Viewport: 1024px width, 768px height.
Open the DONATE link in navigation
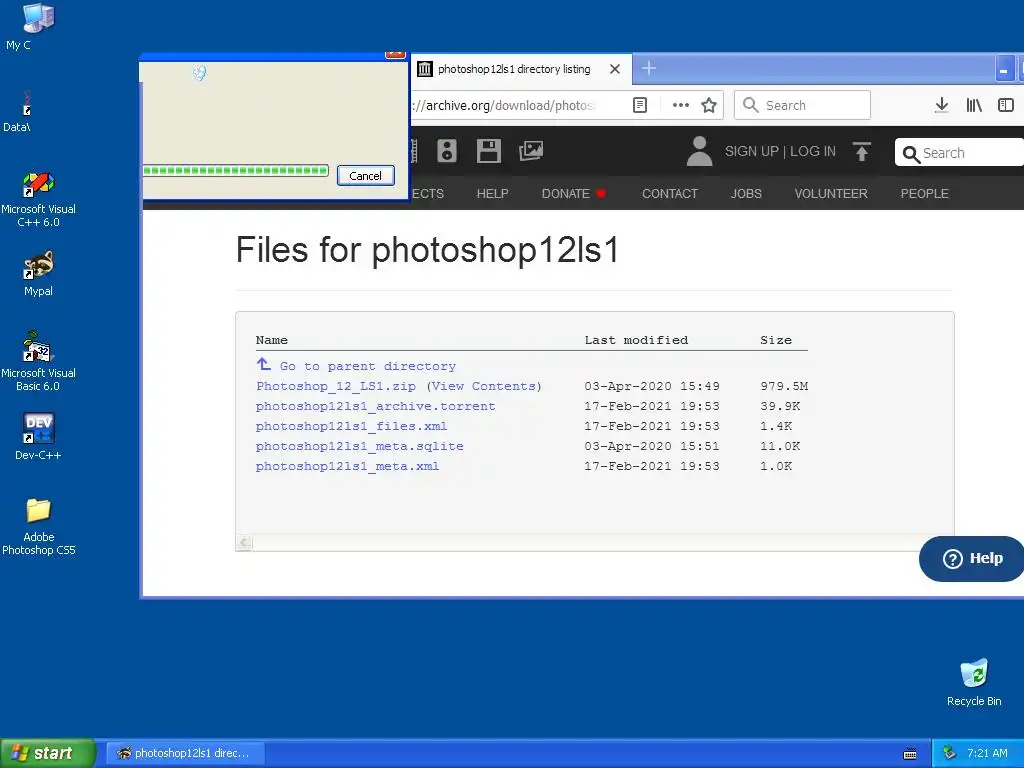pyautogui.click(x=573, y=193)
